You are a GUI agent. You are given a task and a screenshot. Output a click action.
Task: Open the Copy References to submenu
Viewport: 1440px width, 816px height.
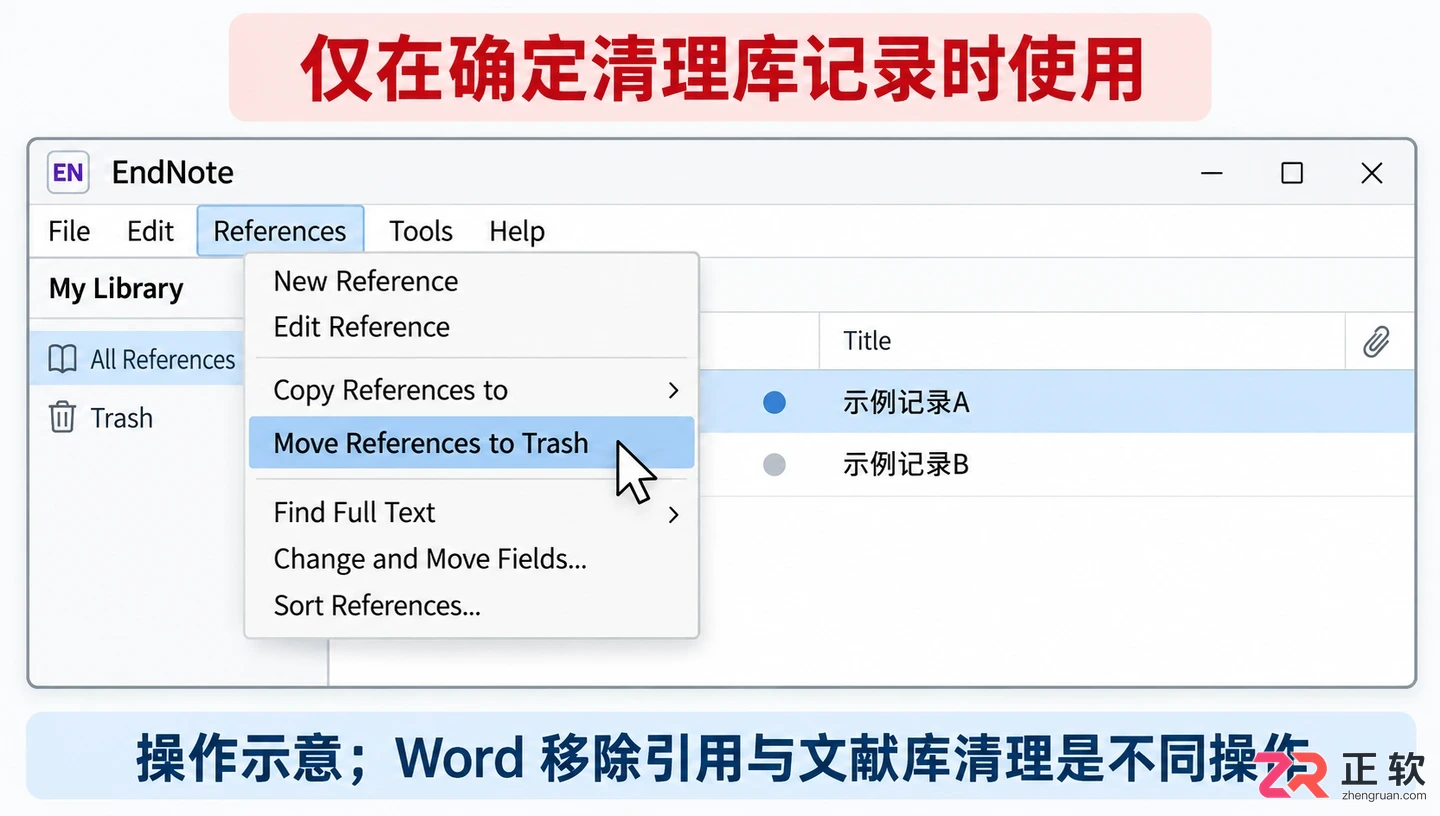pyautogui.click(x=471, y=390)
